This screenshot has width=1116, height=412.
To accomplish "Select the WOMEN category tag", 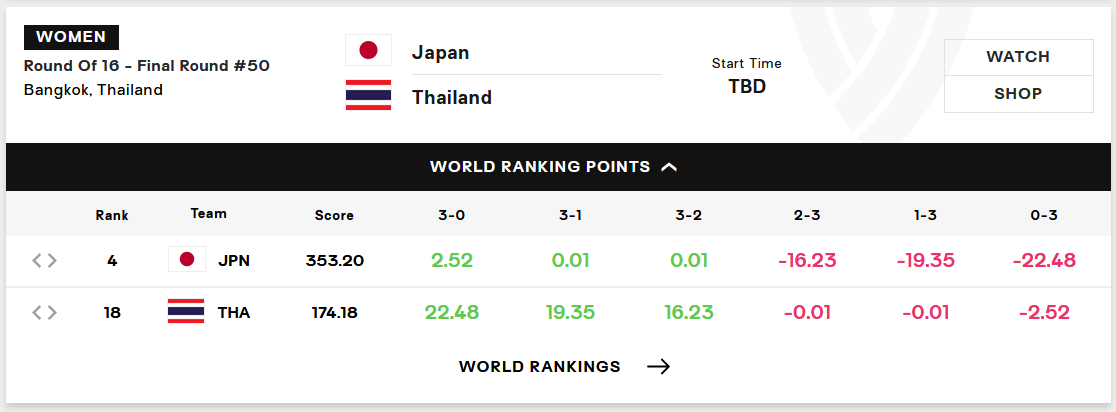I will click(71, 37).
